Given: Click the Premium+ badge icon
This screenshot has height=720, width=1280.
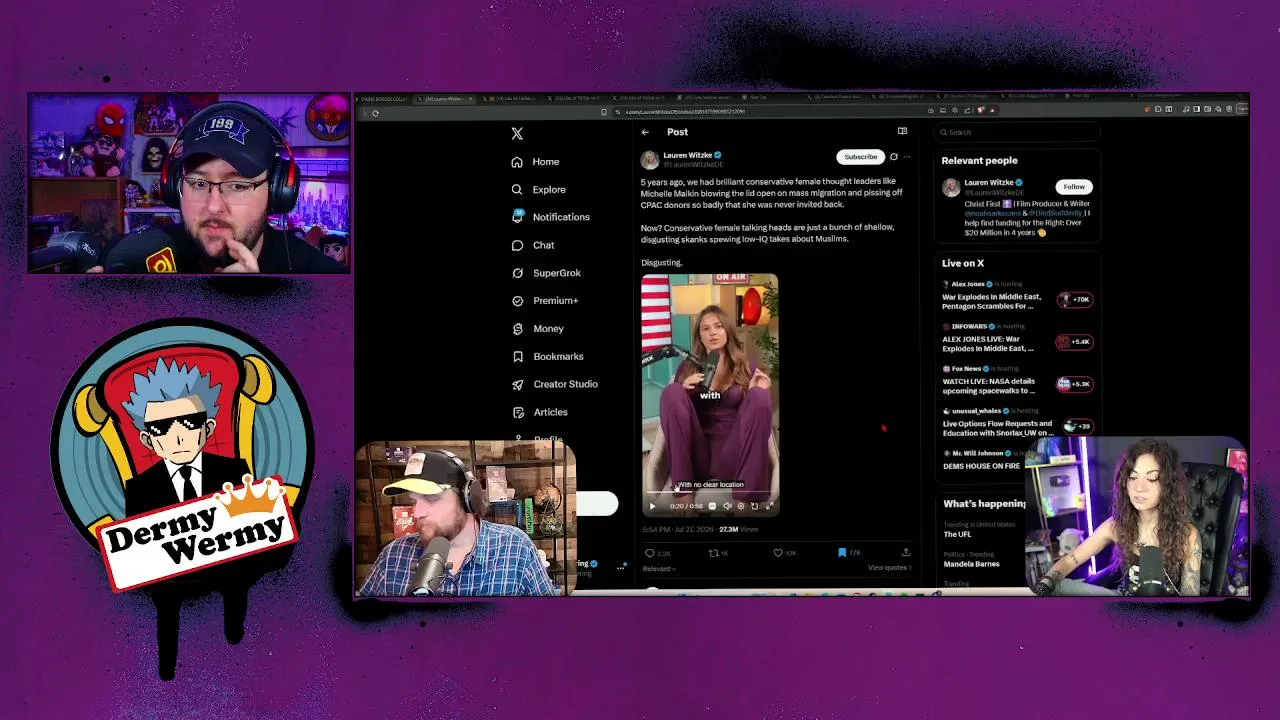Looking at the screenshot, I should coord(517,301).
